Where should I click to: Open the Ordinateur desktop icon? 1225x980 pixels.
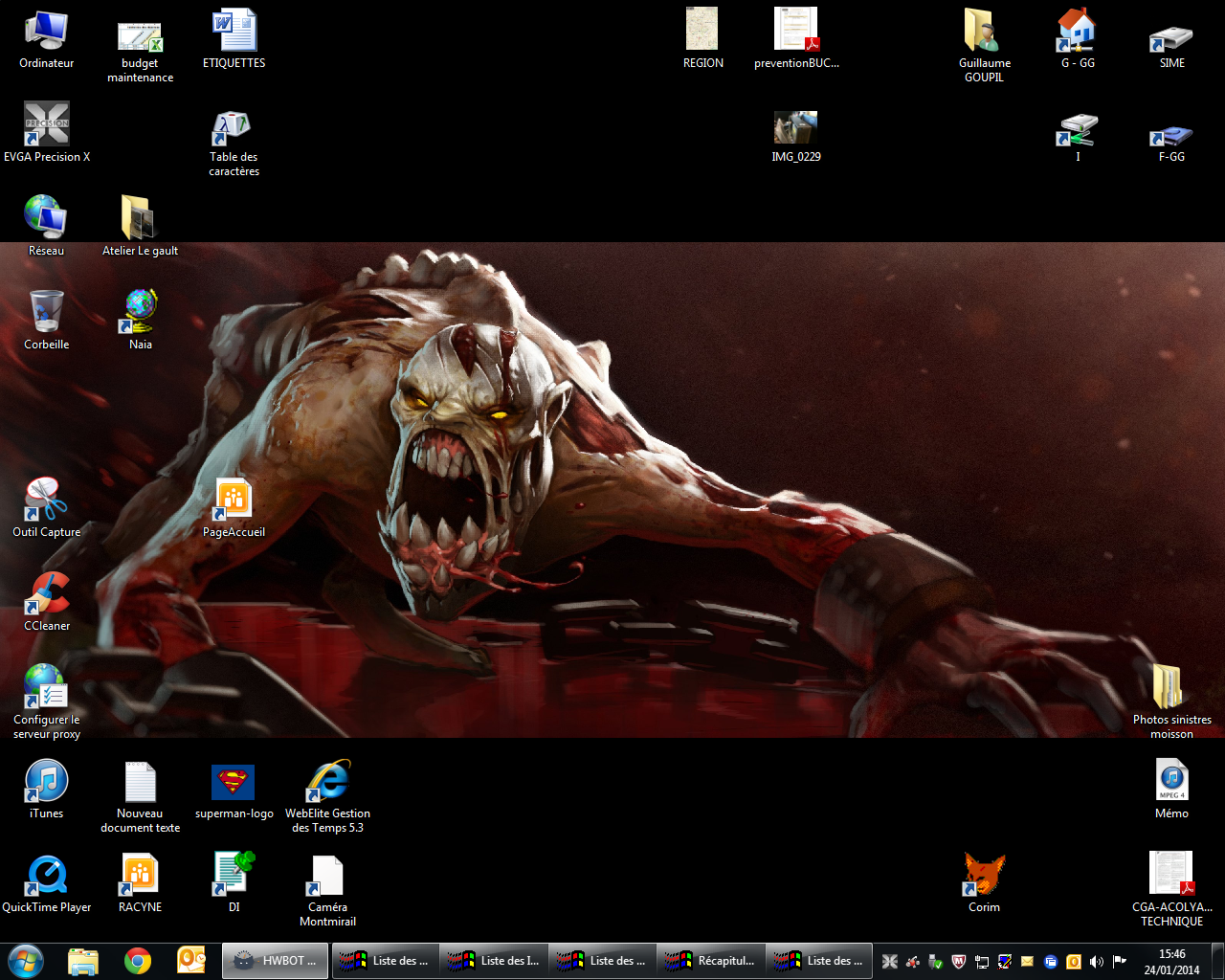tap(46, 39)
